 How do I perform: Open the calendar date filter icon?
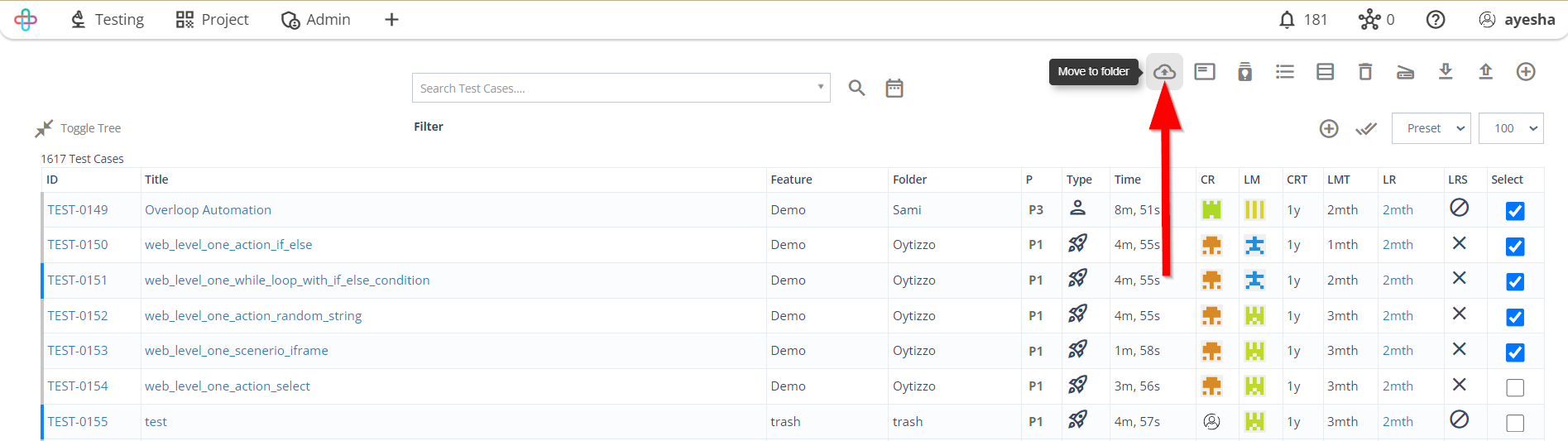(894, 89)
